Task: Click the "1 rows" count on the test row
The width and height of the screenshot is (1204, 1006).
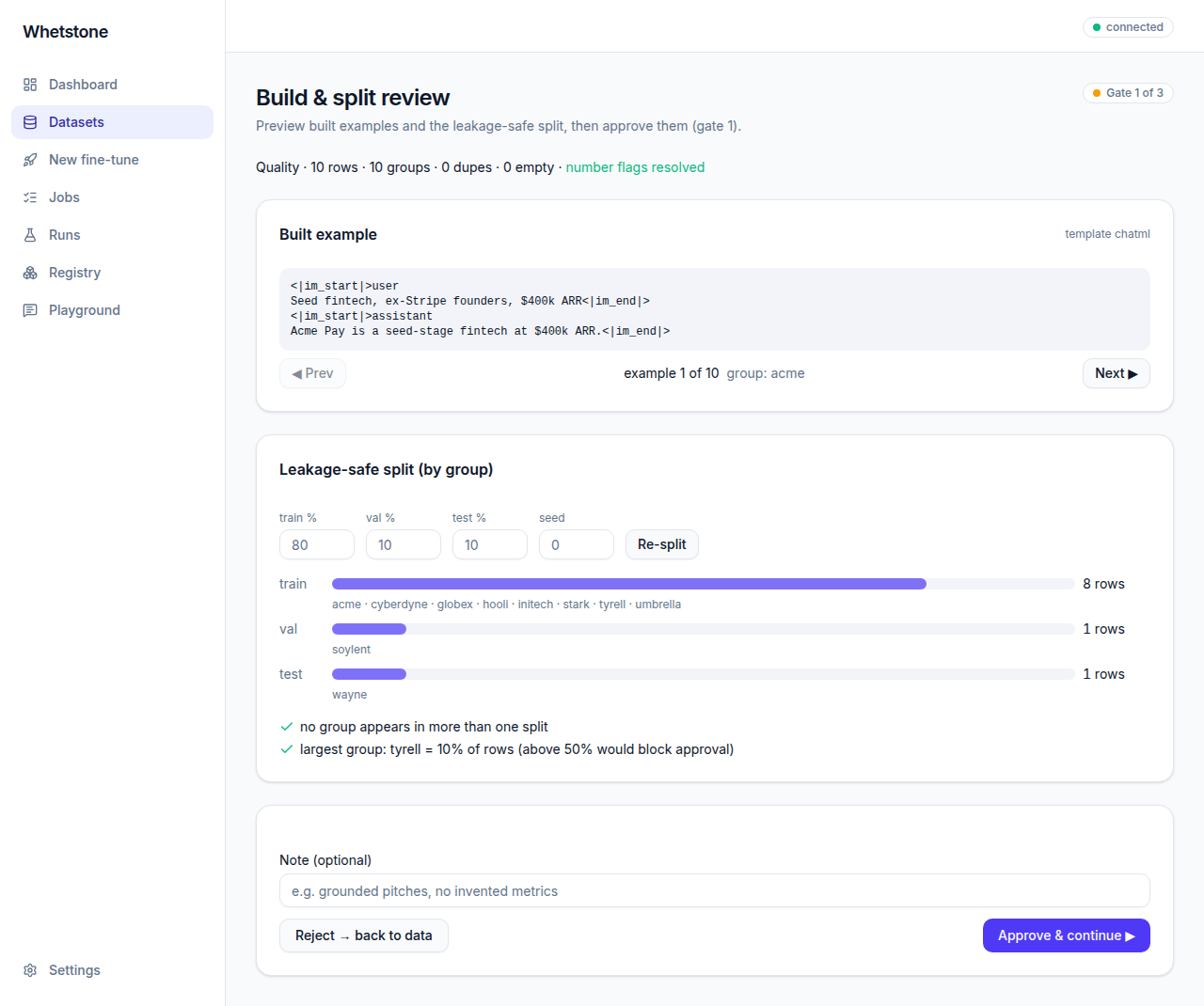Action: click(x=1104, y=674)
